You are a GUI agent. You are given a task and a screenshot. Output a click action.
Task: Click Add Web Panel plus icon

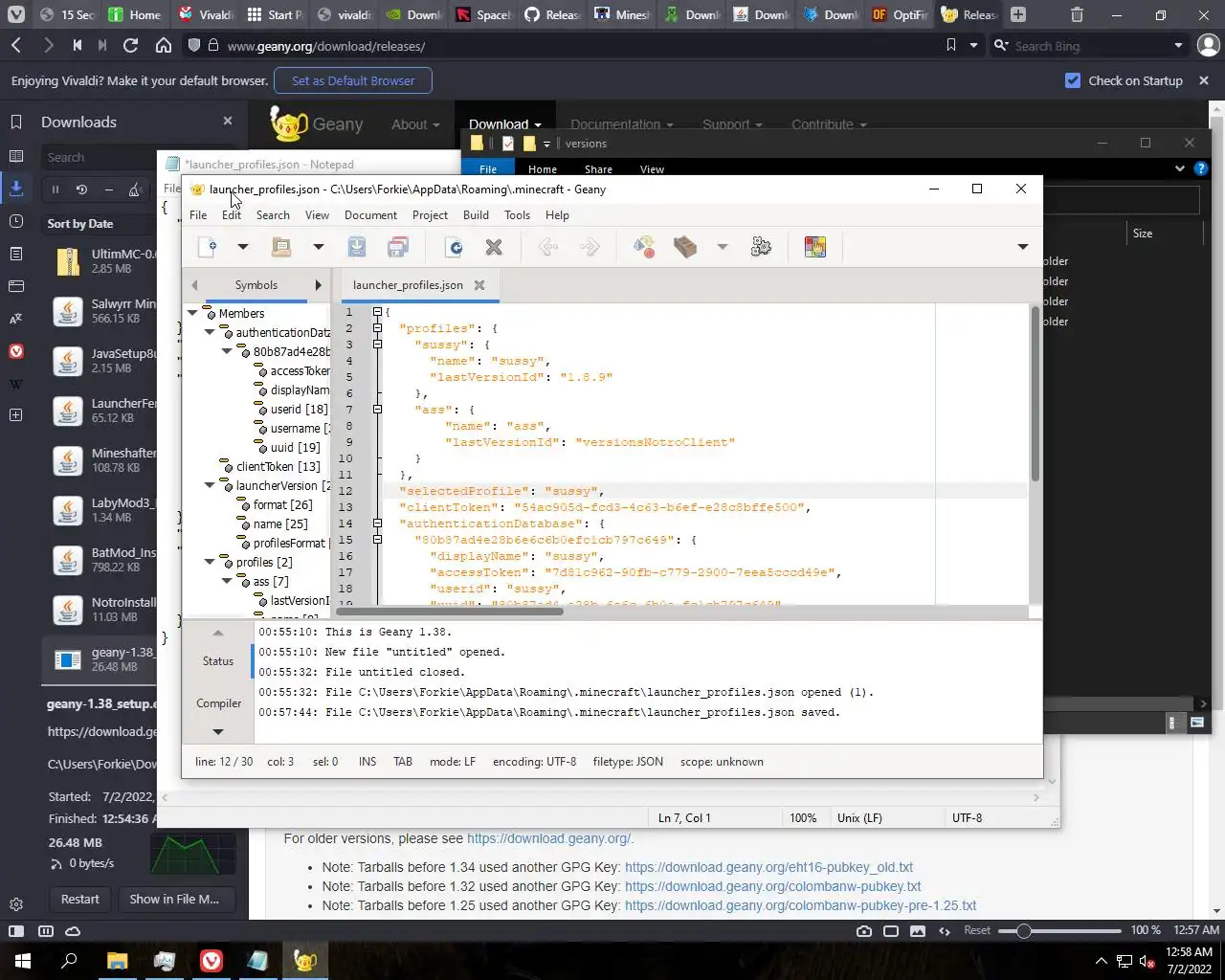tap(16, 415)
